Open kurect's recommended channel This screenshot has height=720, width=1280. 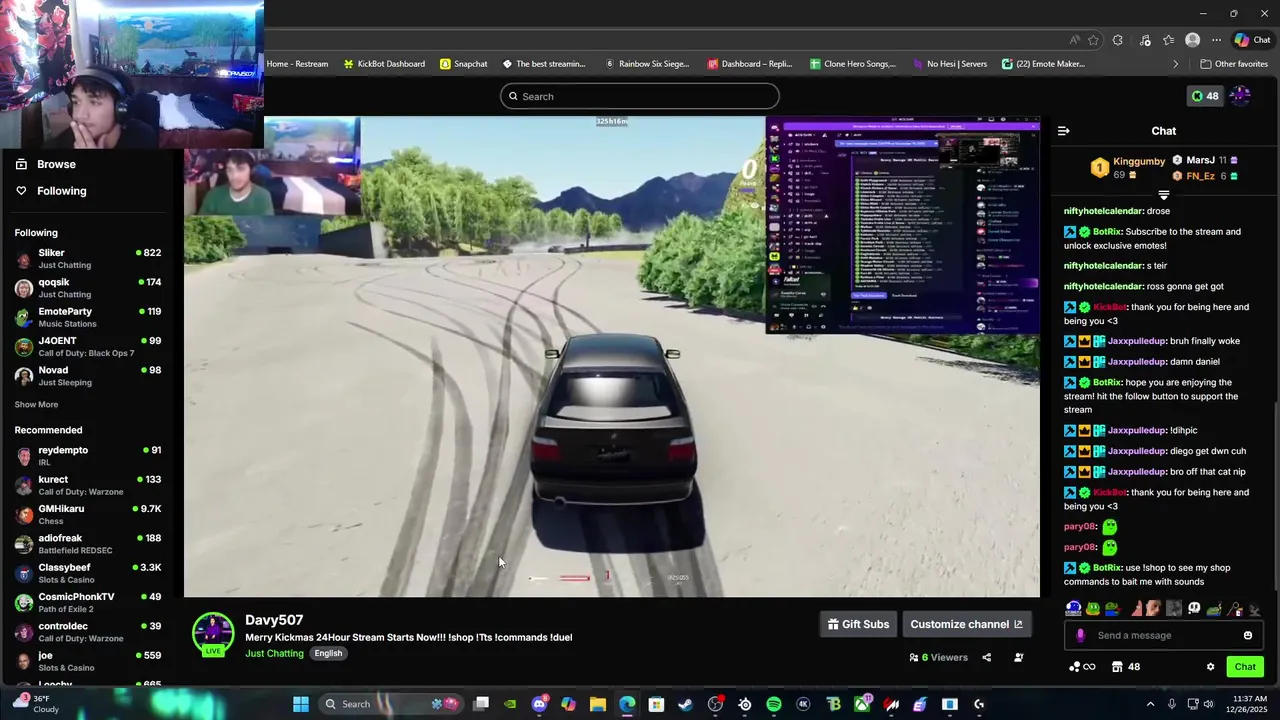click(x=88, y=486)
